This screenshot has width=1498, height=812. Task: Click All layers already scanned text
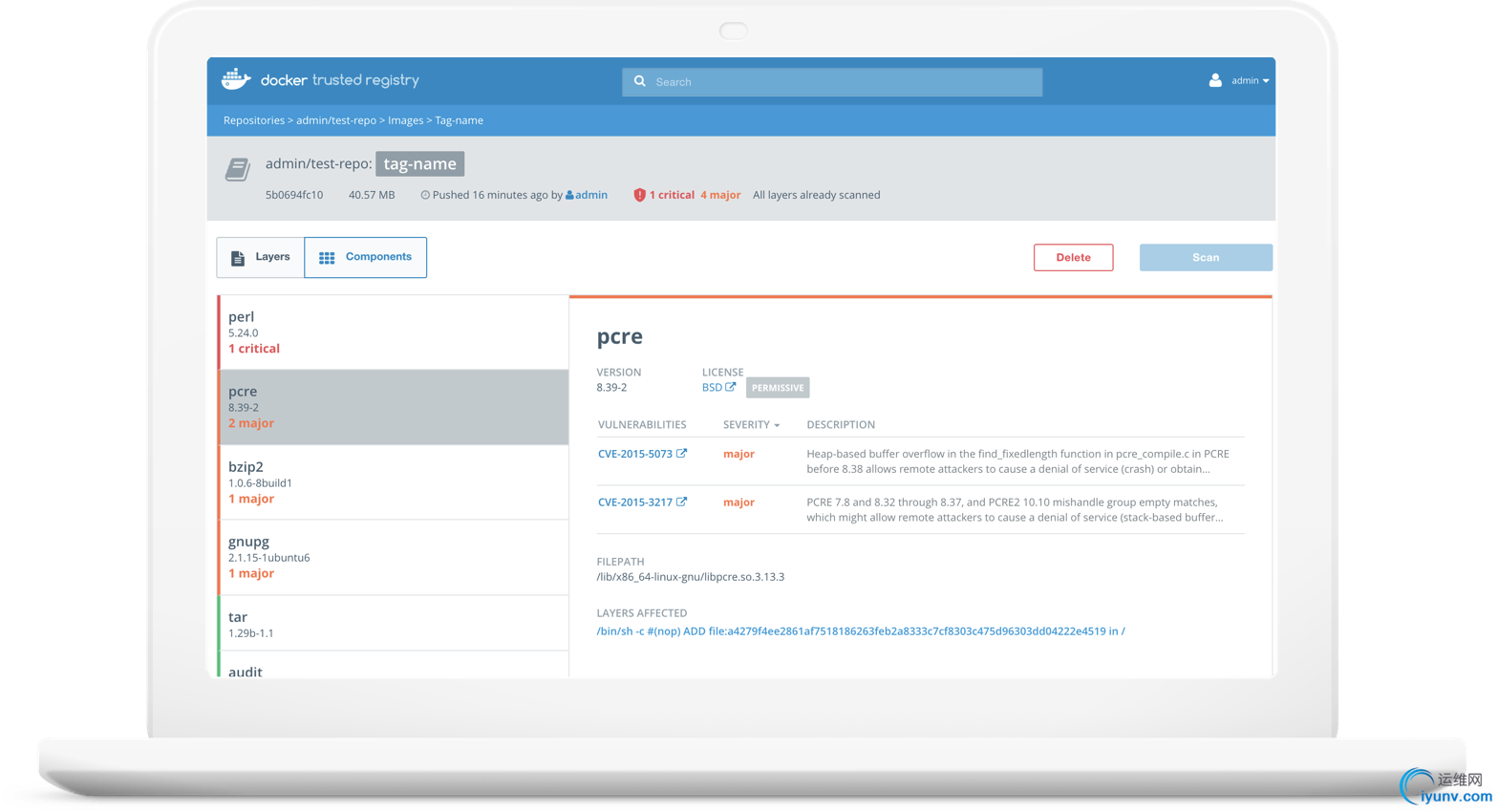tap(817, 195)
